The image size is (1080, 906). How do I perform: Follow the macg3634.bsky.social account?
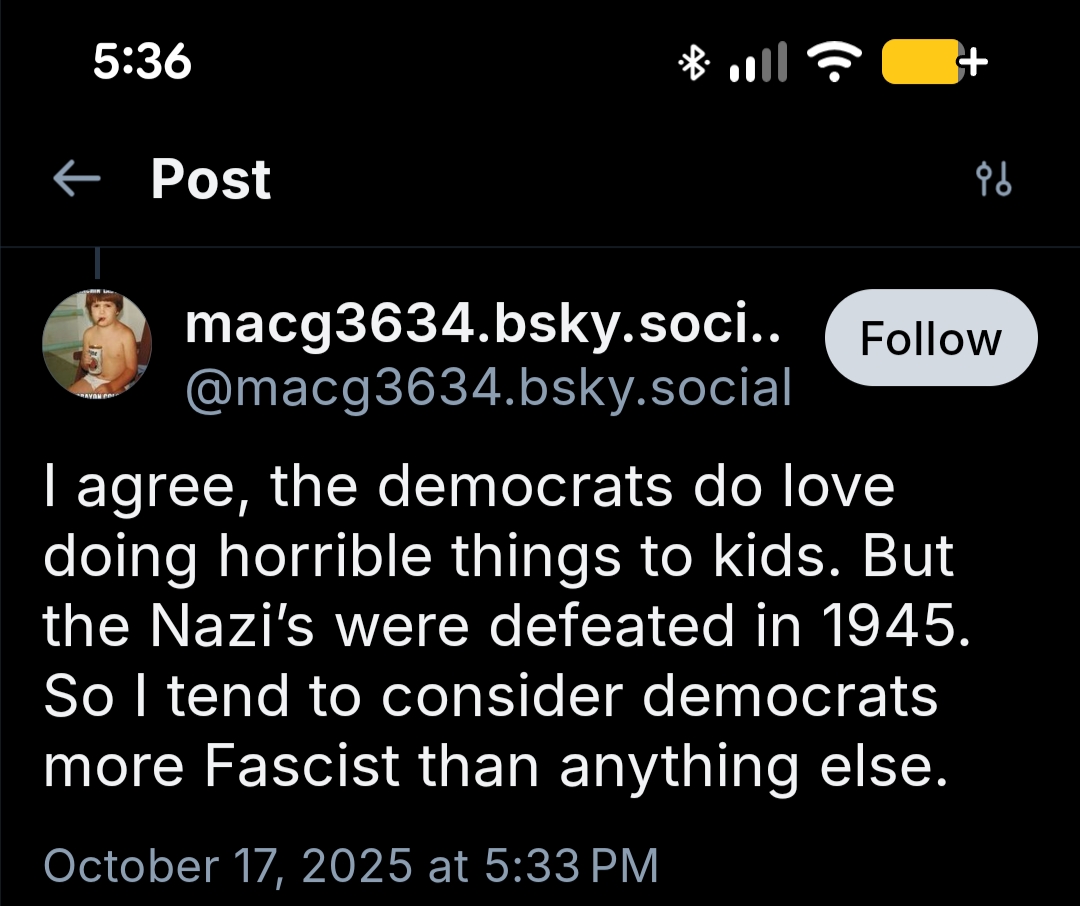point(930,338)
